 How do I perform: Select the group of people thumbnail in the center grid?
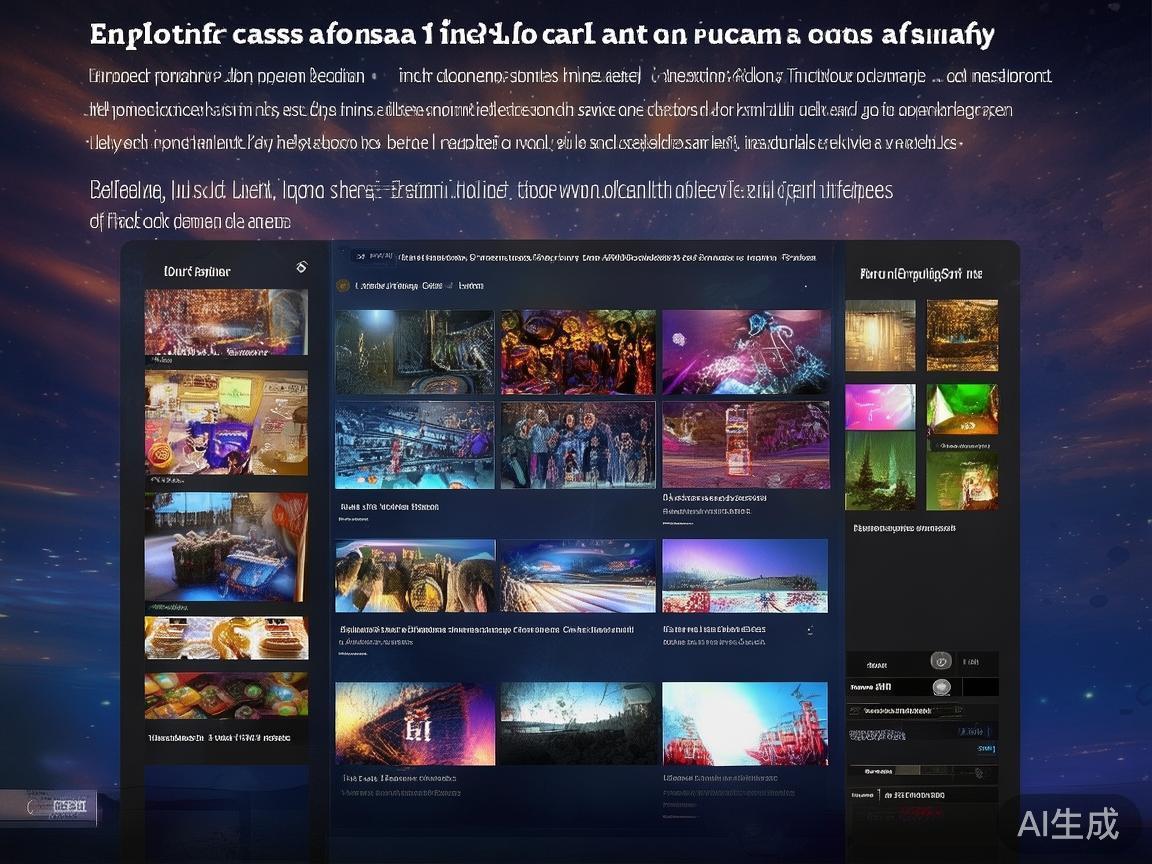point(578,445)
